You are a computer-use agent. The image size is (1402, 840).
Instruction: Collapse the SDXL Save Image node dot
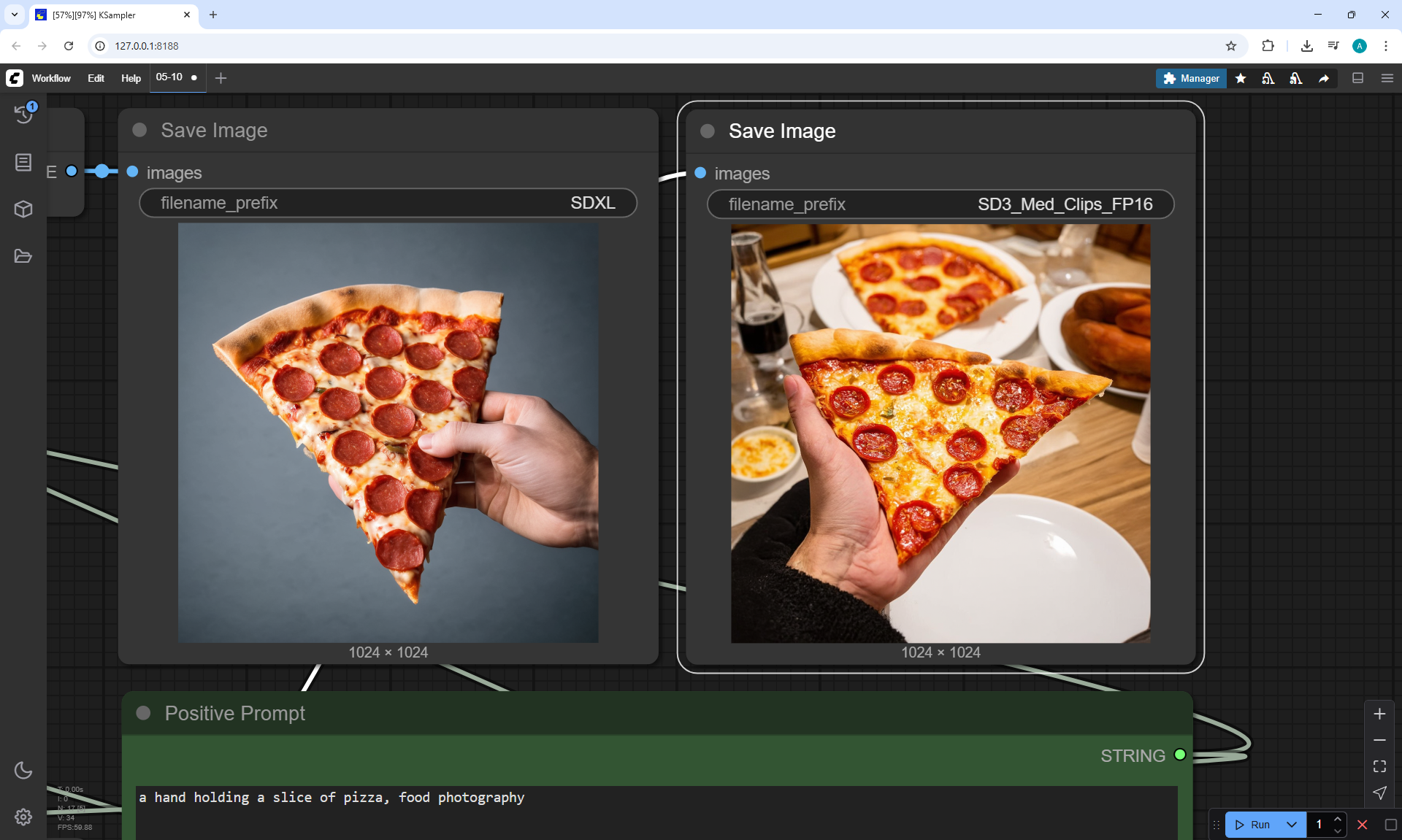(139, 130)
